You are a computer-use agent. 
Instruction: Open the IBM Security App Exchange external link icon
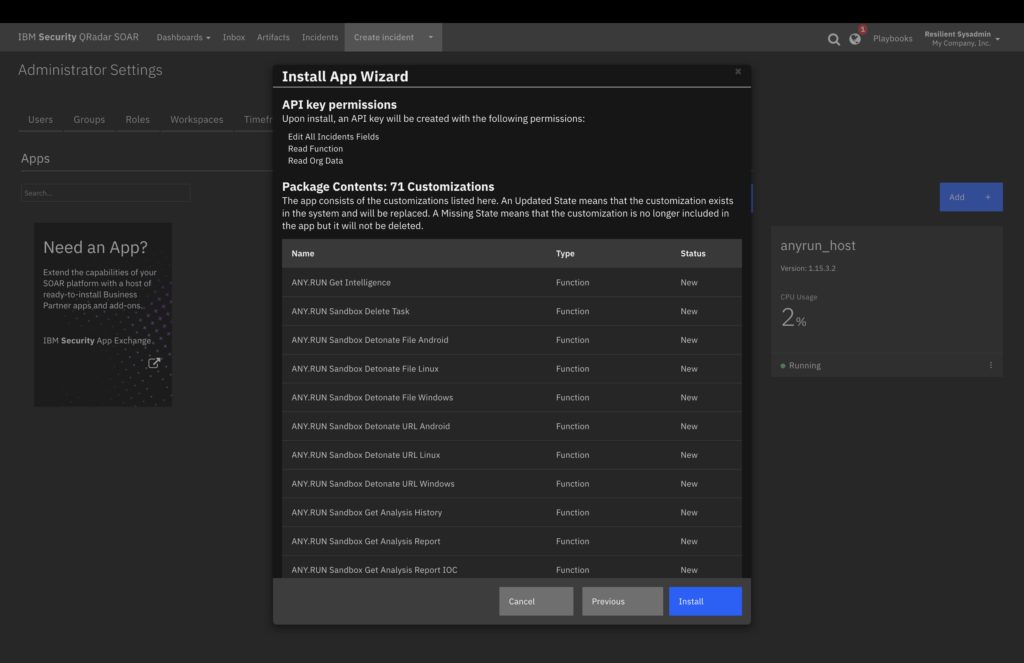point(154,363)
